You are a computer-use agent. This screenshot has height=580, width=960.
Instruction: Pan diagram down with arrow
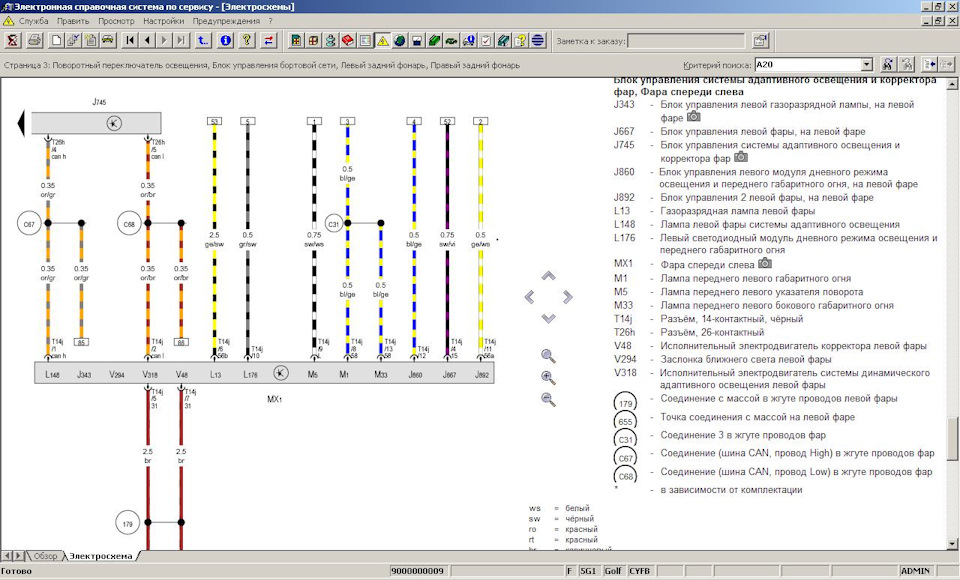pos(549,318)
